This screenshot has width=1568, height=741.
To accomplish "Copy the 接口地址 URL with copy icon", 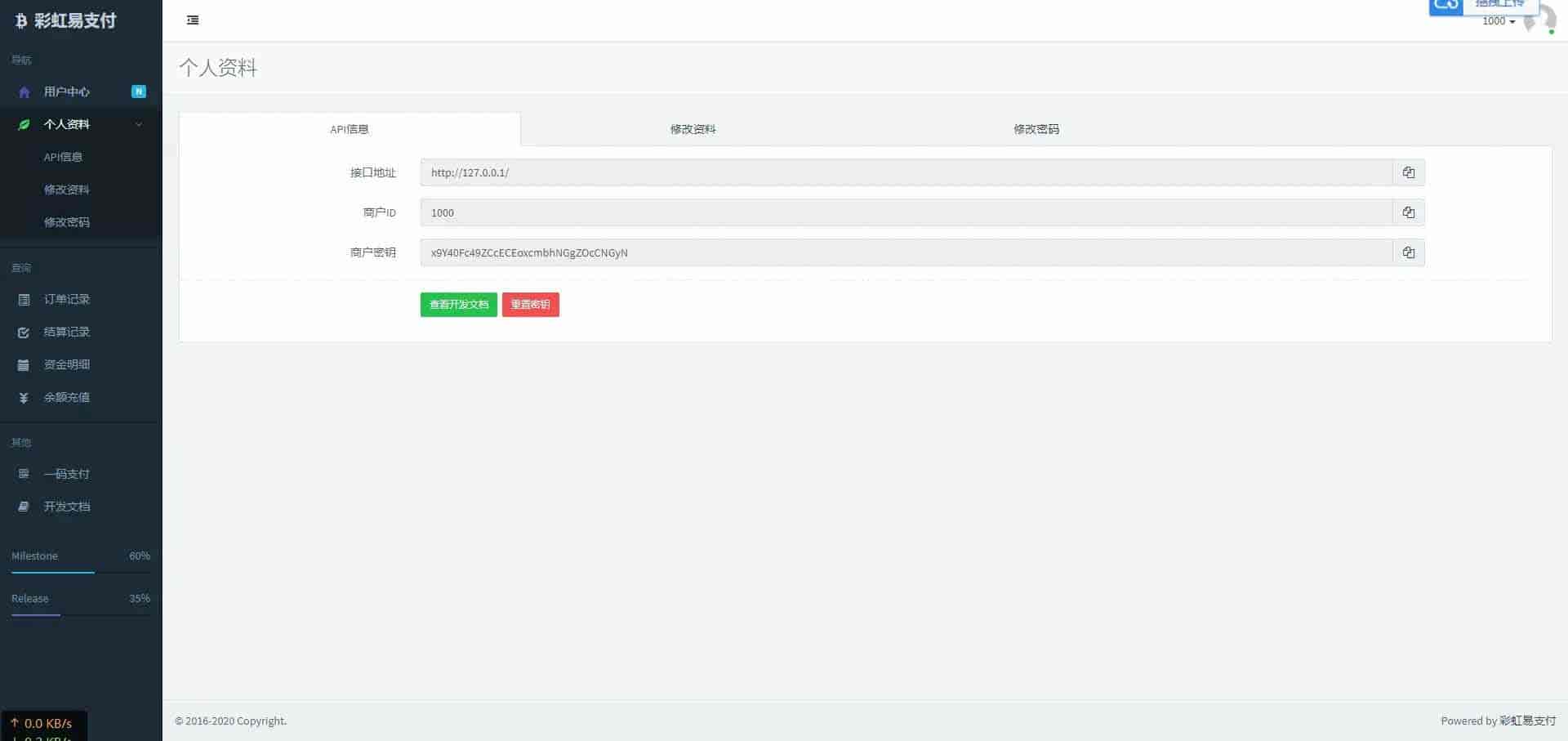I will coord(1408,172).
